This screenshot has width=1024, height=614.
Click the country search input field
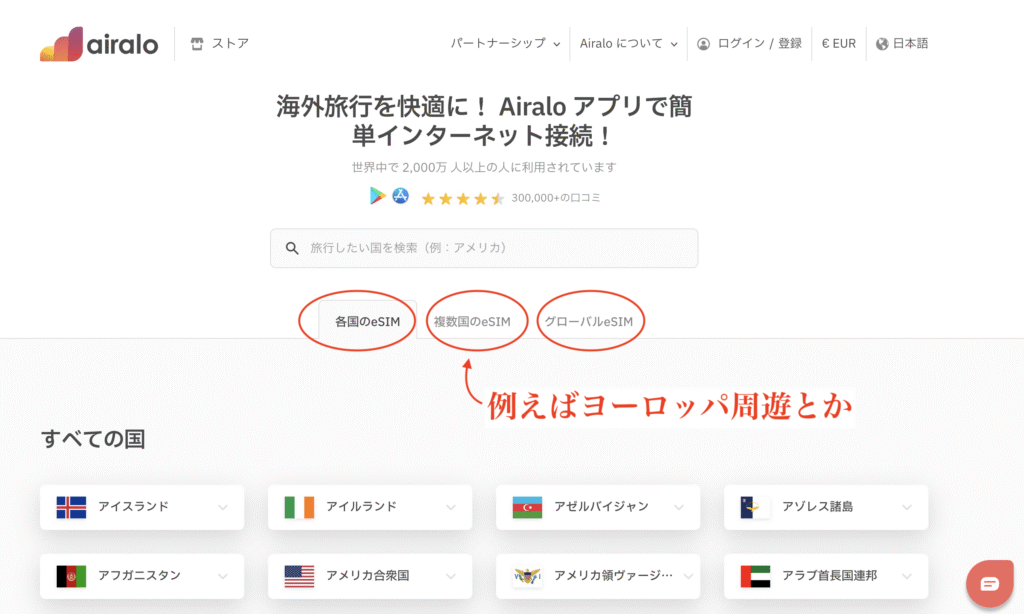484,248
